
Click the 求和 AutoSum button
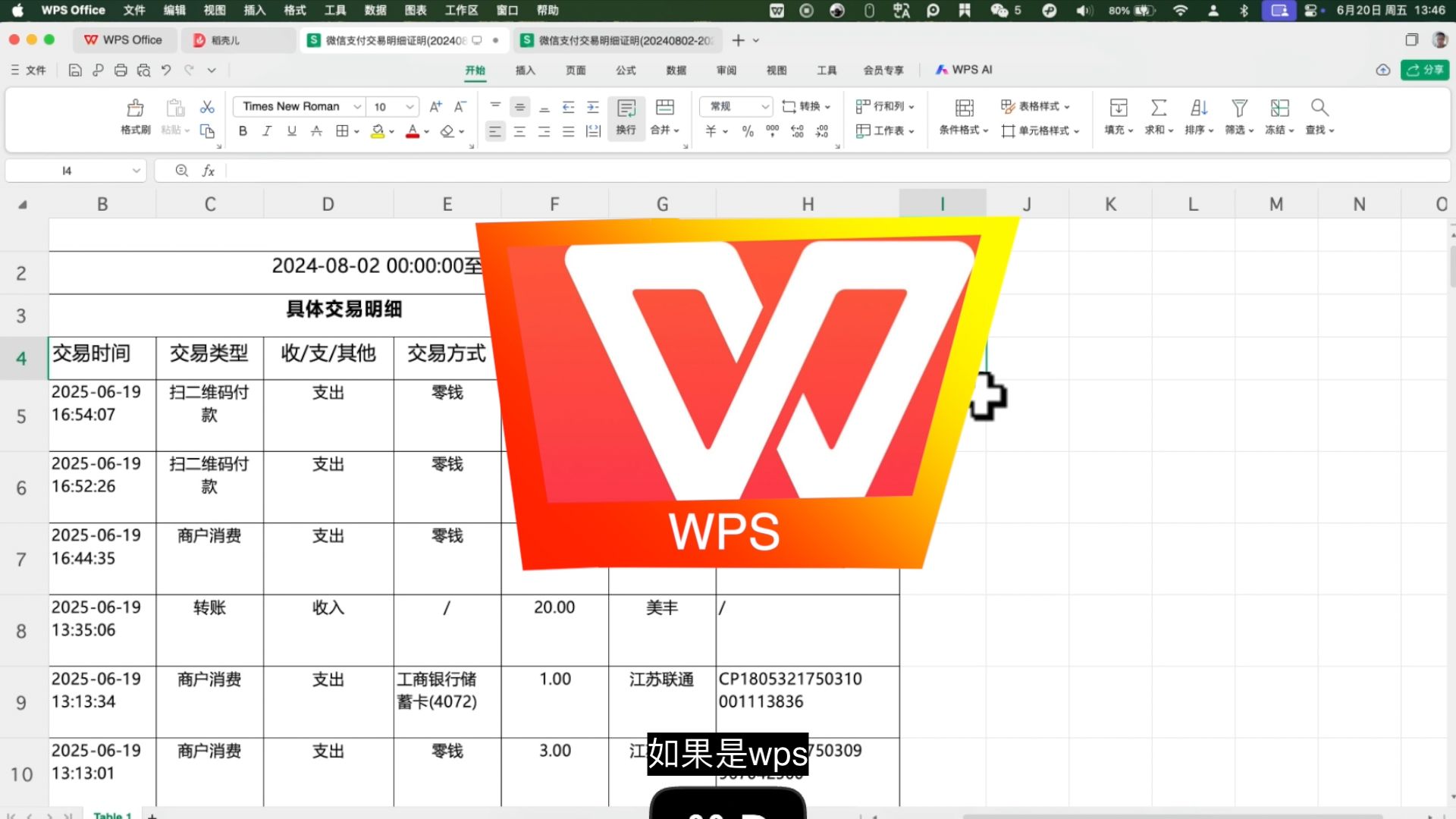[x=1159, y=117]
